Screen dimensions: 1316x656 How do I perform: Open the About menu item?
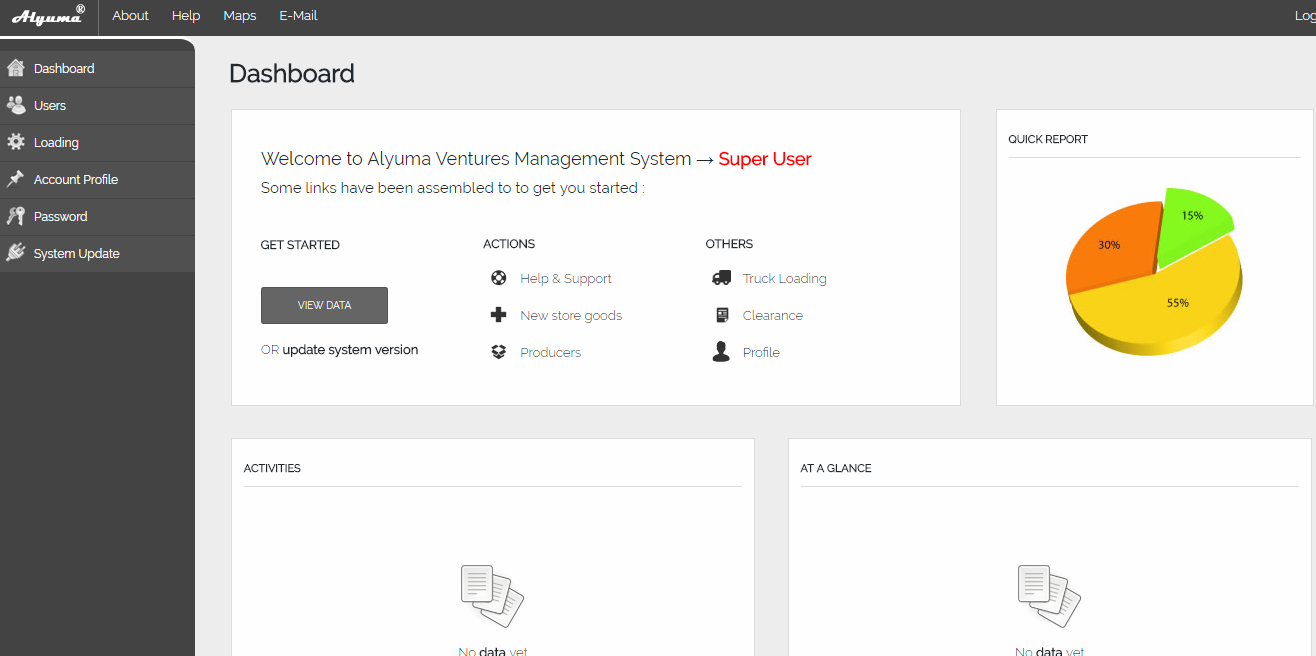[x=130, y=16]
